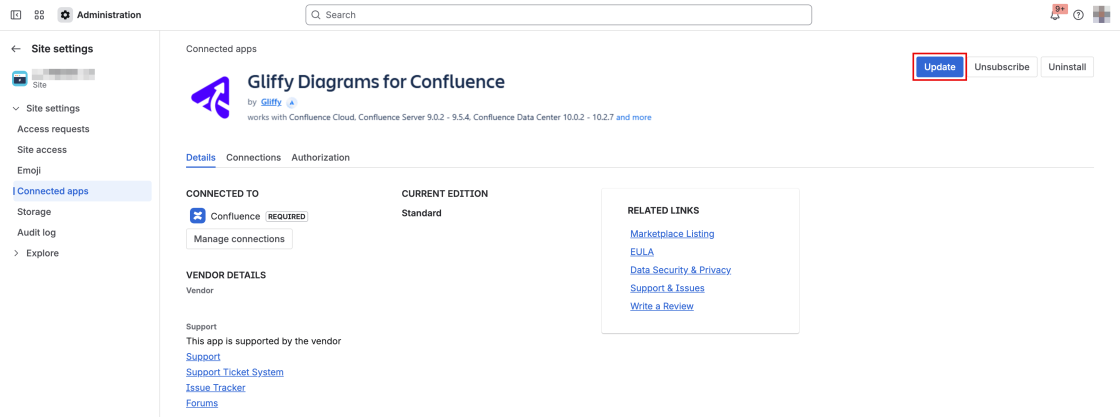The image size is (1120, 417).
Task: Click the Uninstall button
Action: point(1067,67)
